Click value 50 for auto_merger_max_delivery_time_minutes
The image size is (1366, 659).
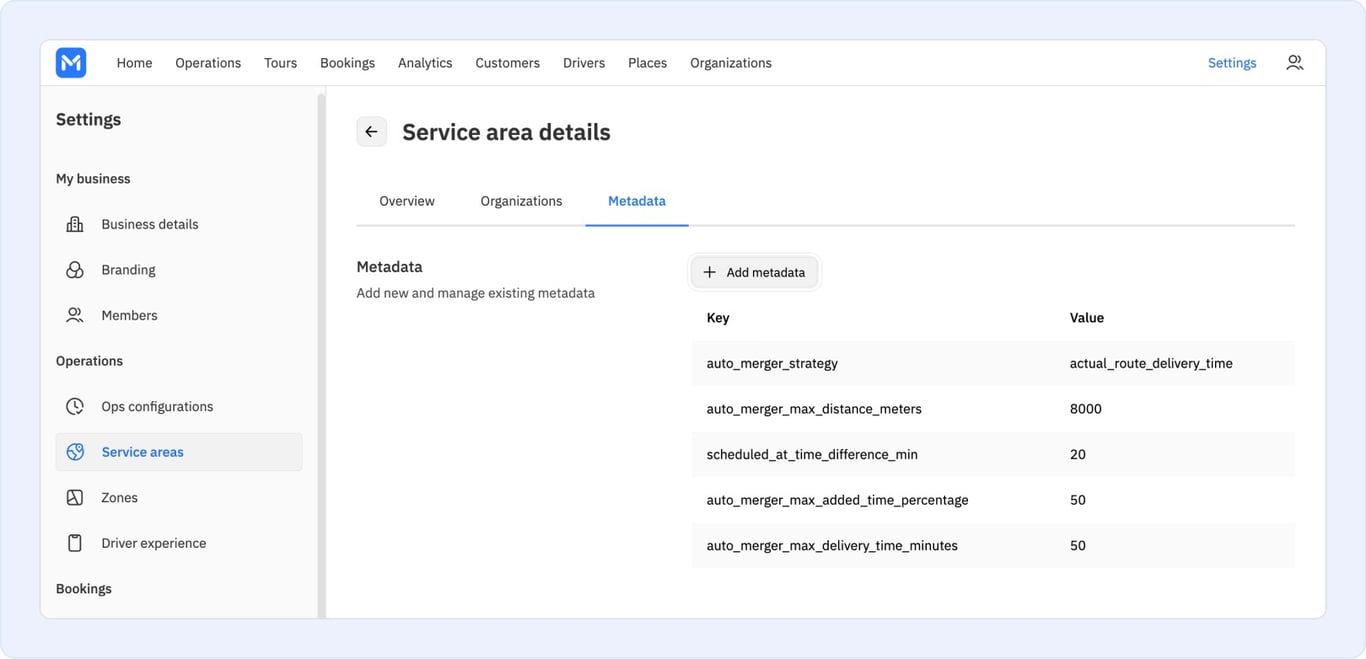coord(1078,545)
